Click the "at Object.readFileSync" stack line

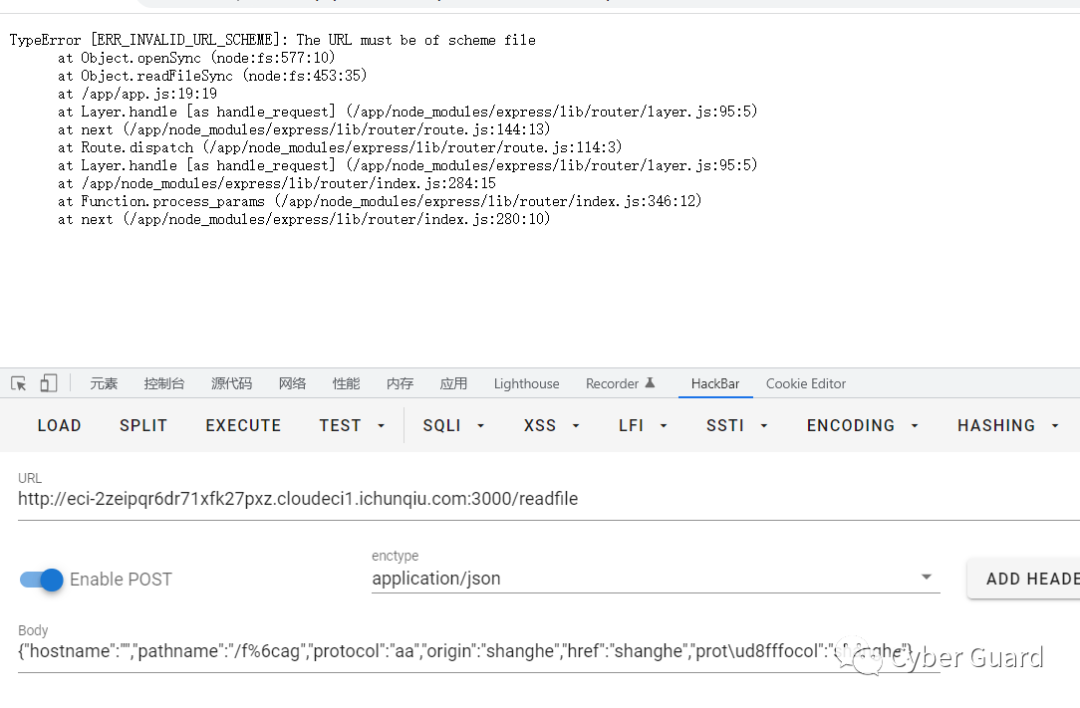213,76
